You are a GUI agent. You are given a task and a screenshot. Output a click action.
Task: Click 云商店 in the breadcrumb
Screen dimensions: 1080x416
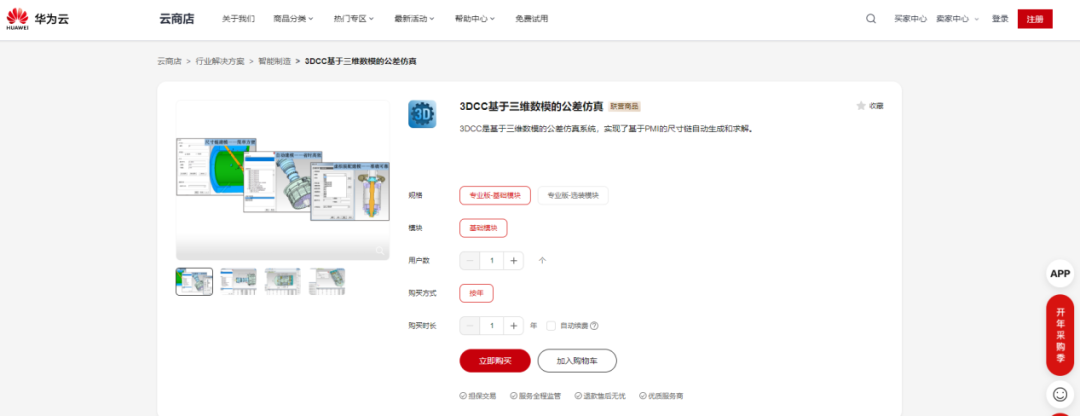click(169, 61)
